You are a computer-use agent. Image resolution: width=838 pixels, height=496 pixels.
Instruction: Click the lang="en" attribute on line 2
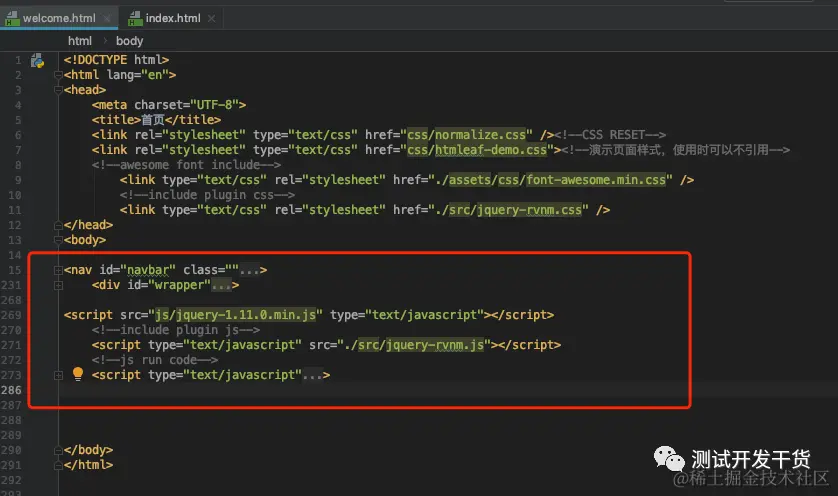coord(138,75)
